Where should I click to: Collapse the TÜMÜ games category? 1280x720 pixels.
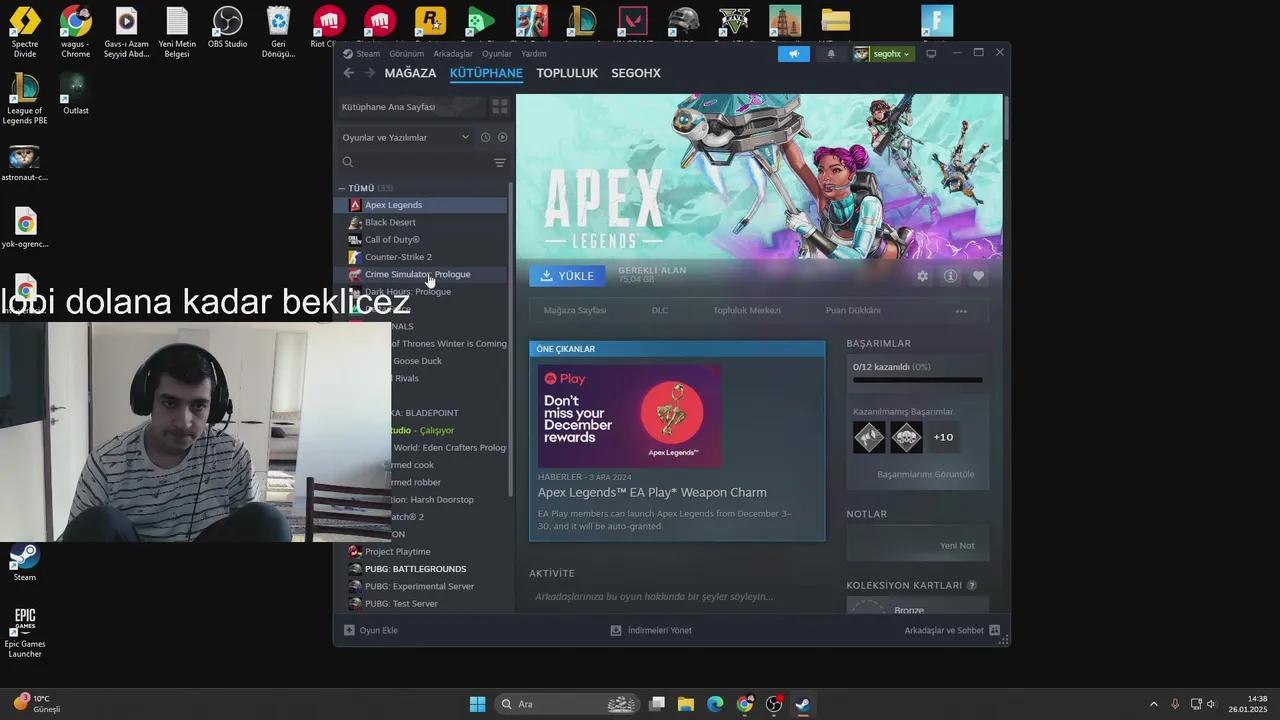[x=342, y=188]
